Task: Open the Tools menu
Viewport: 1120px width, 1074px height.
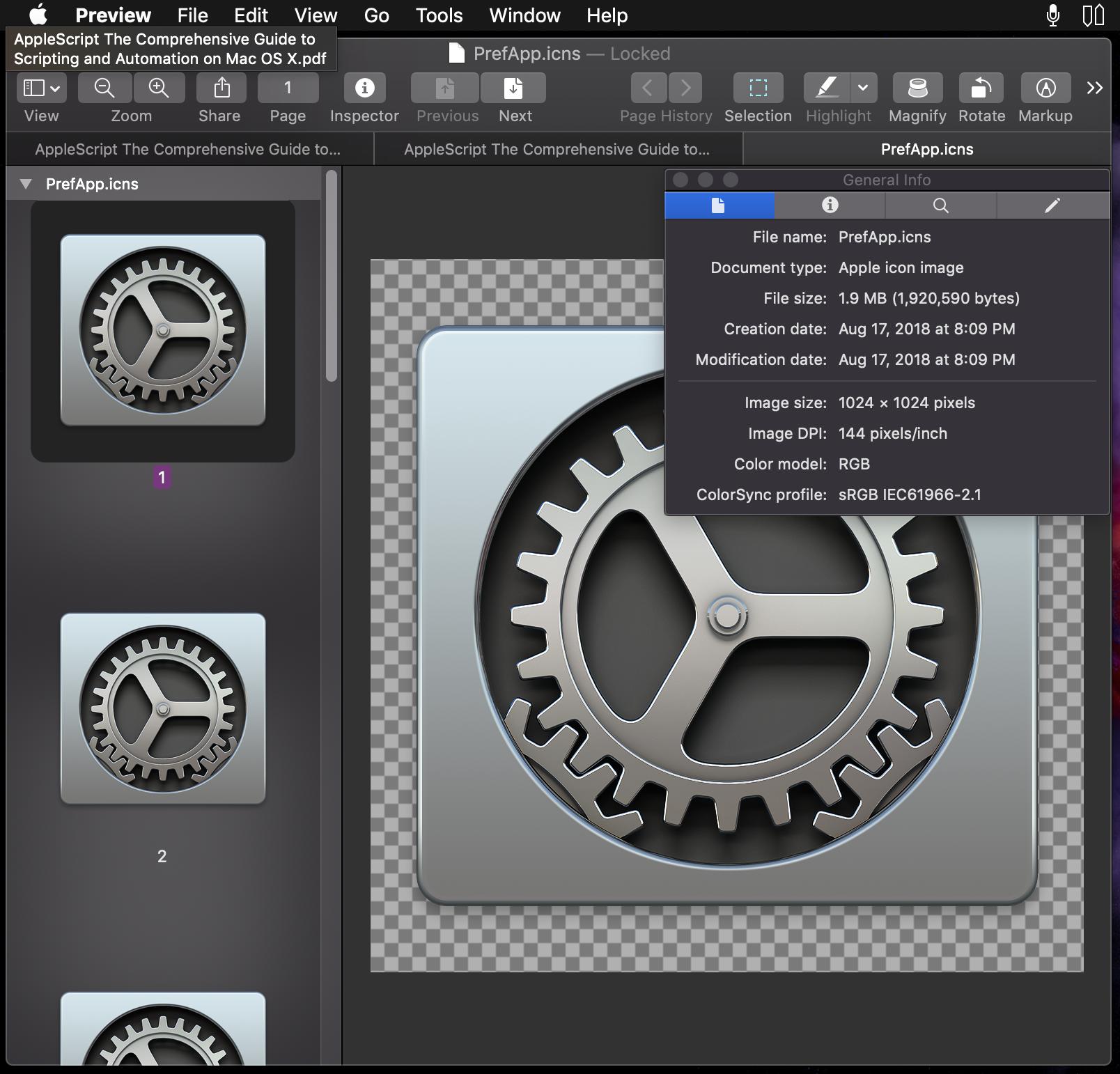Action: tap(439, 15)
